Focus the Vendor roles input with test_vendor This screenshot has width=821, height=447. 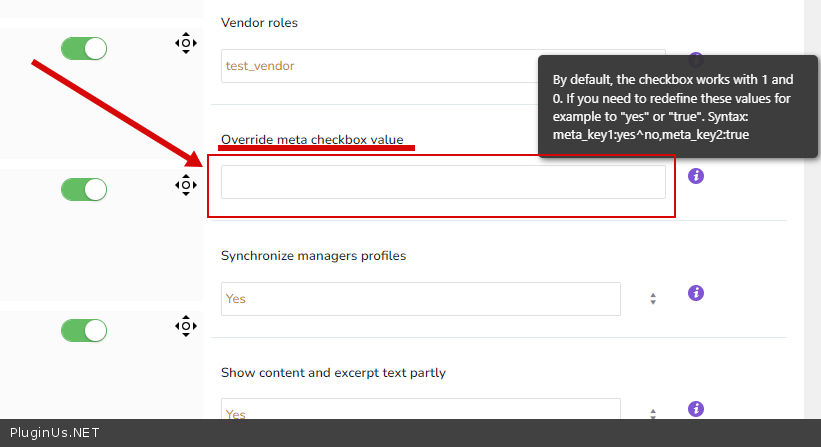tap(380, 66)
